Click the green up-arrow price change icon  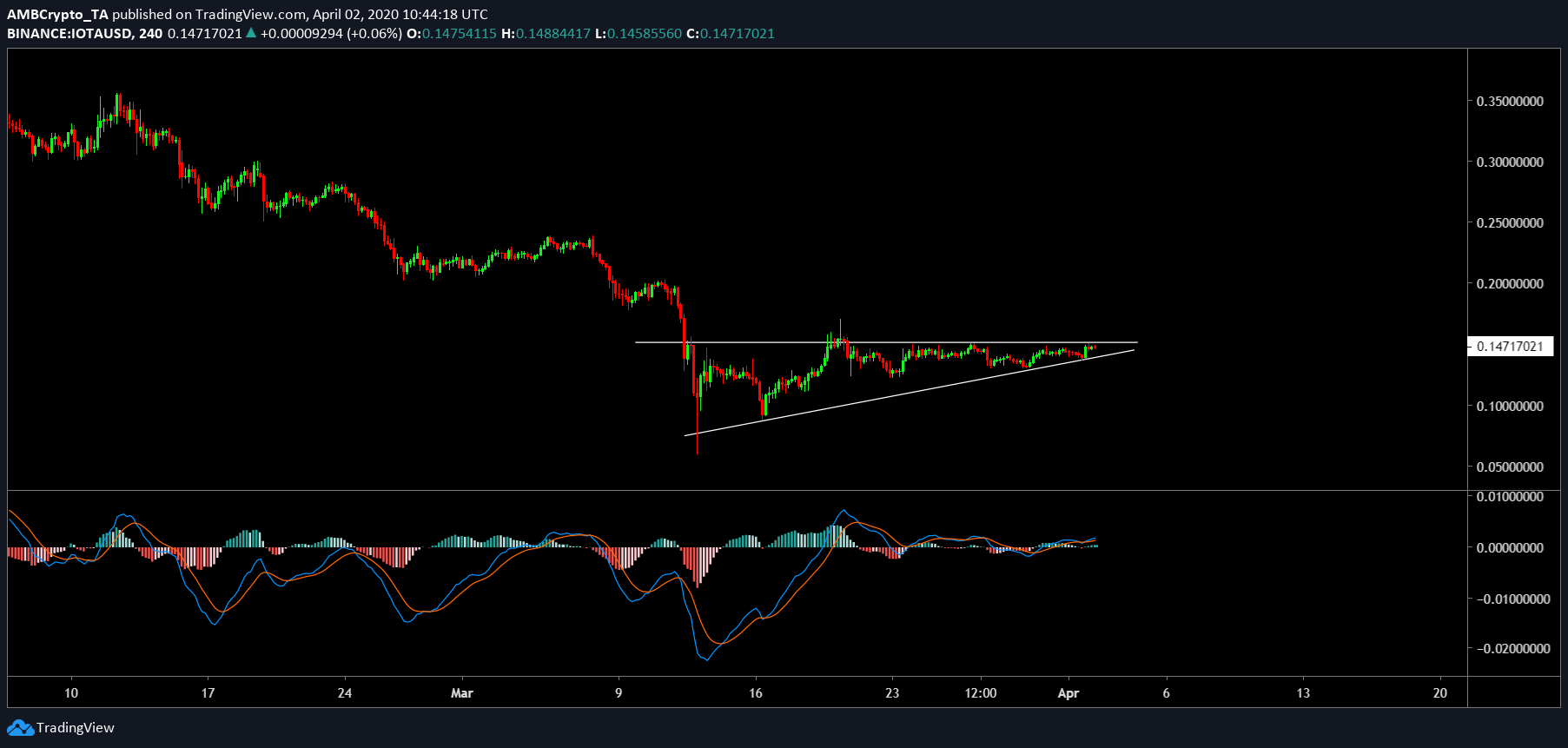click(x=251, y=33)
